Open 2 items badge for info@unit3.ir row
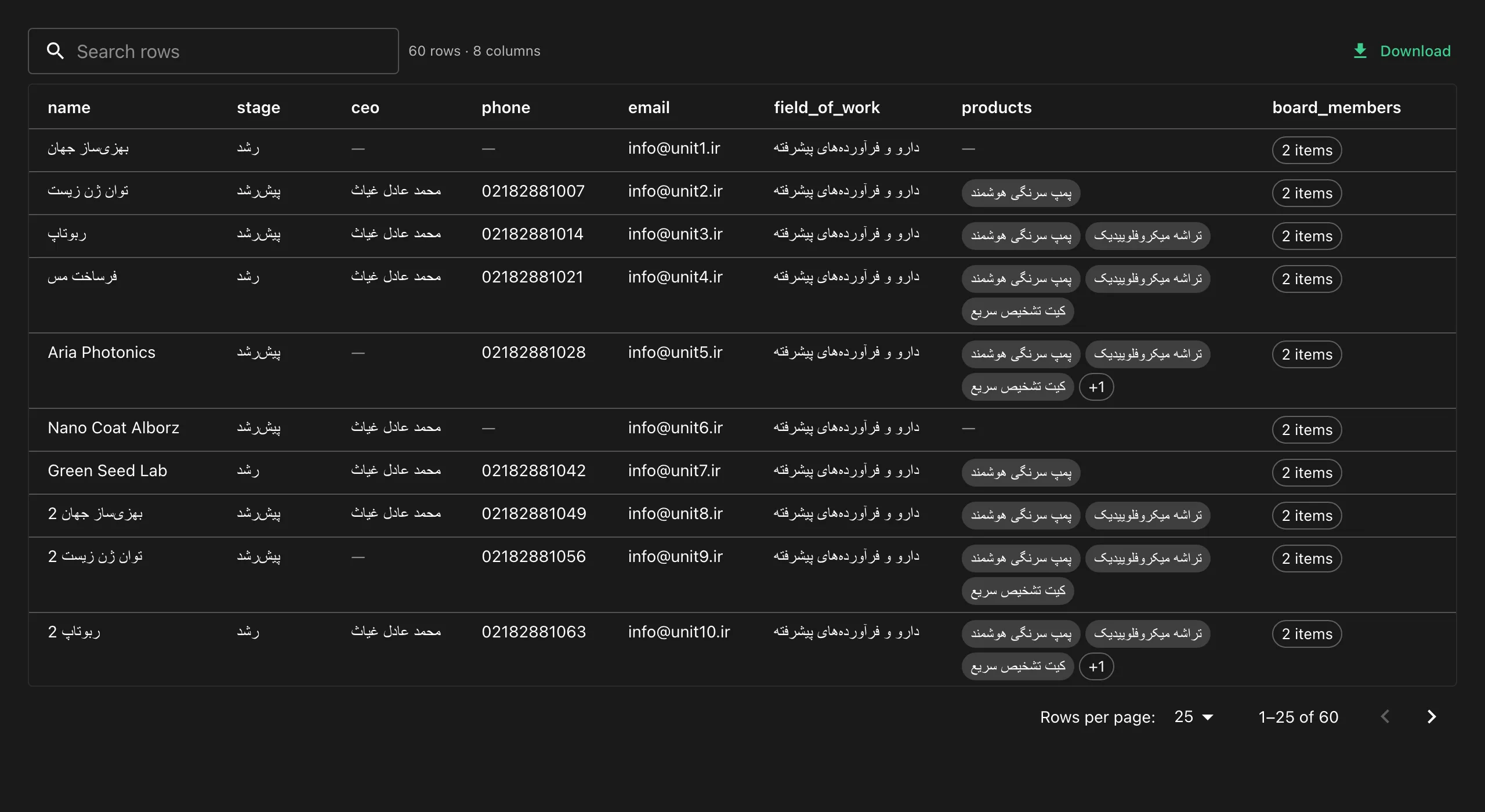The width and height of the screenshot is (1485, 812). point(1307,236)
